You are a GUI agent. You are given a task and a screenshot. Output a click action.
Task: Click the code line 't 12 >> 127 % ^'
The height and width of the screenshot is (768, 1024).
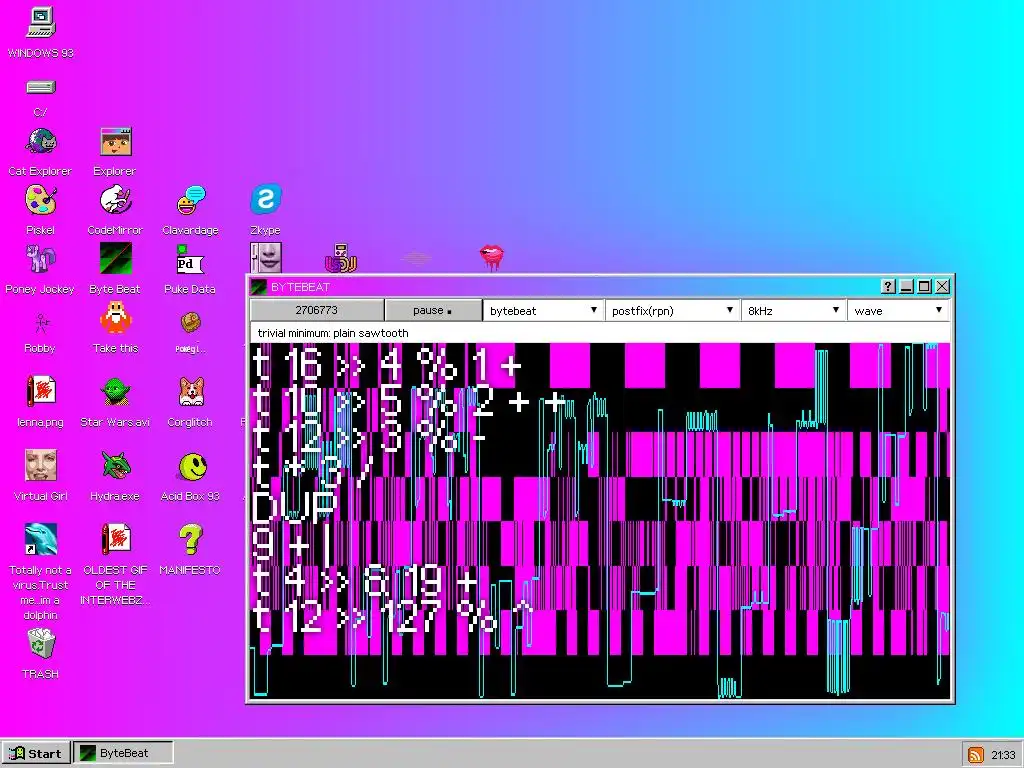392,617
